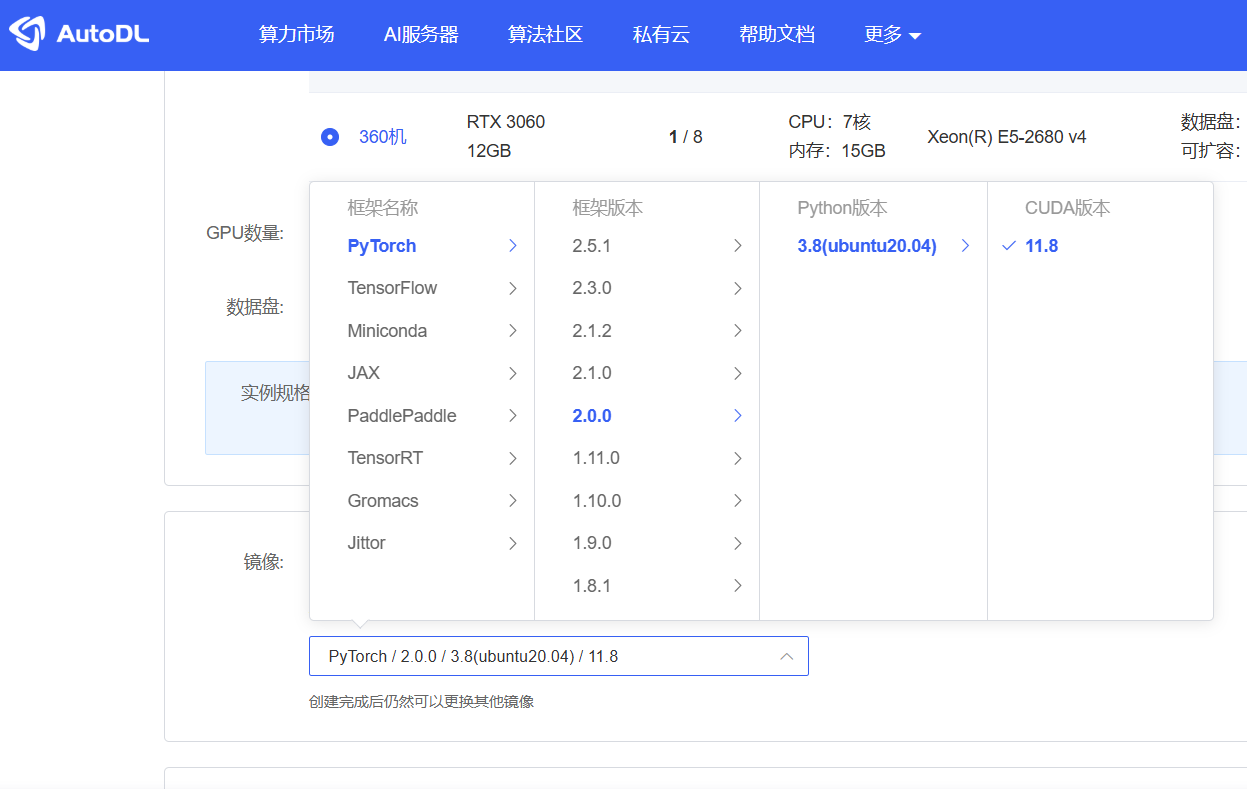Click chevron next to version 2.5.1
The width and height of the screenshot is (1247, 789).
click(x=738, y=246)
